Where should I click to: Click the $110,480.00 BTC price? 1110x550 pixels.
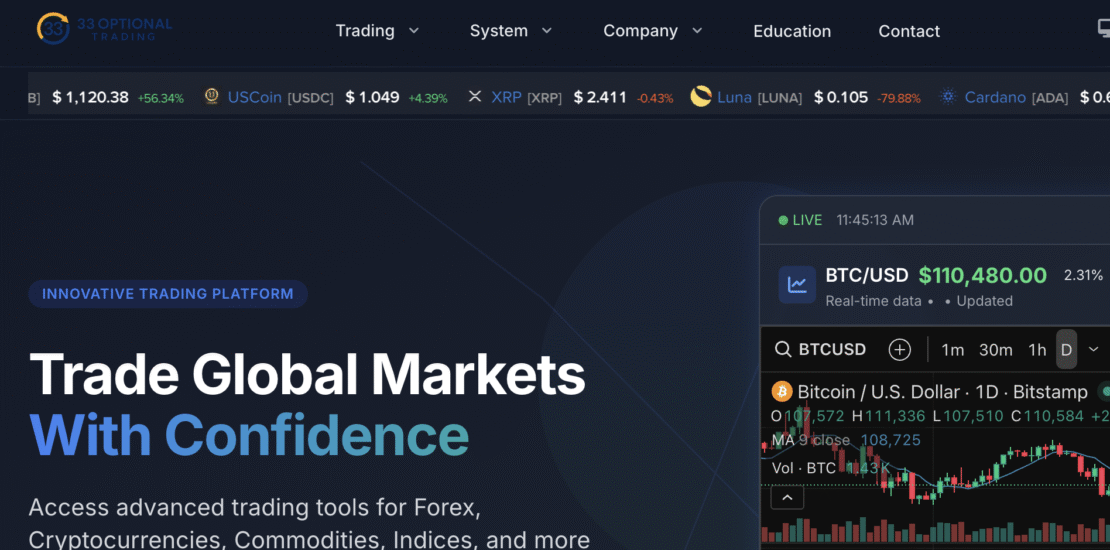tap(983, 275)
